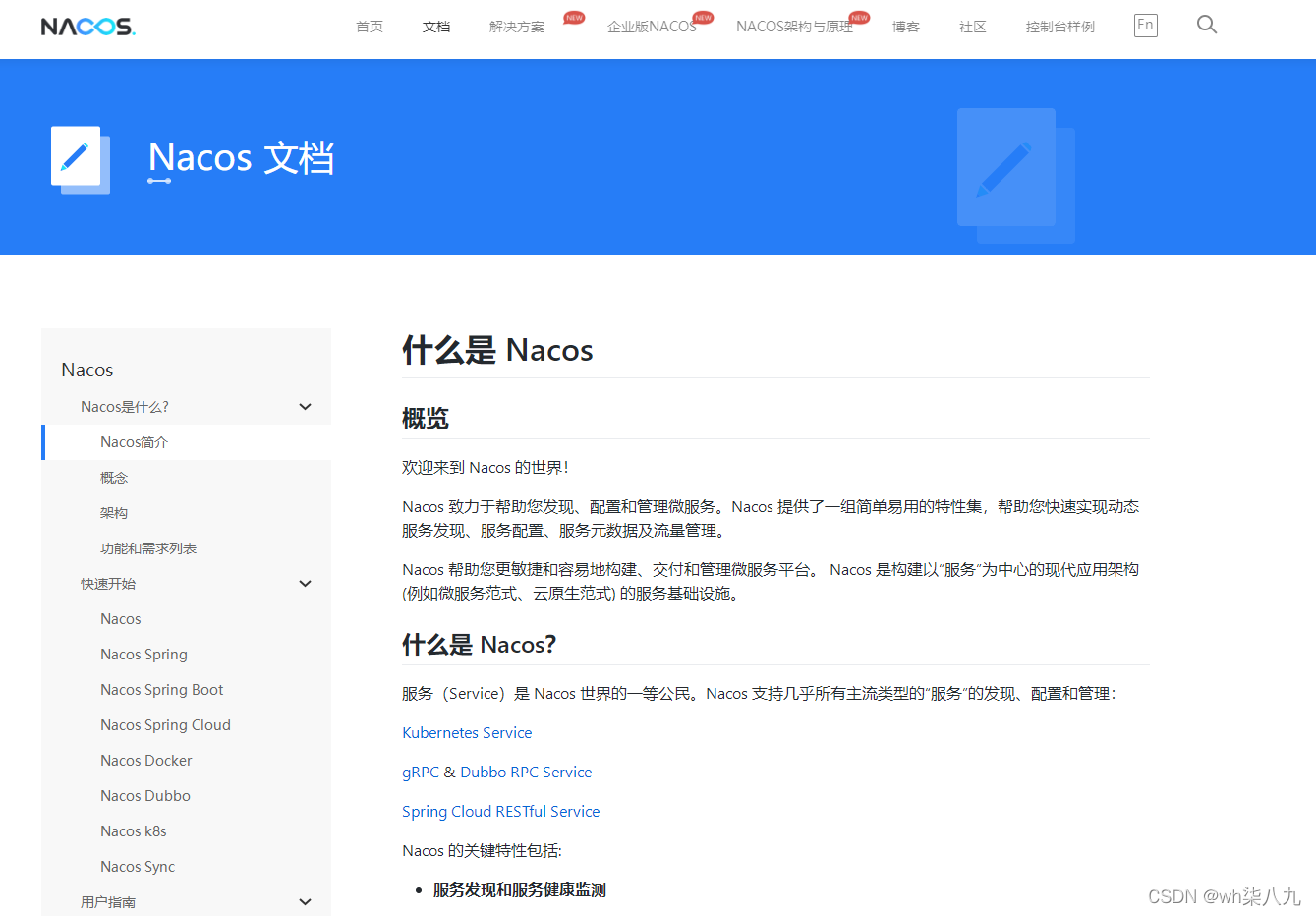
Task: Collapse the 用户指南 section chevron
Action: [x=305, y=902]
